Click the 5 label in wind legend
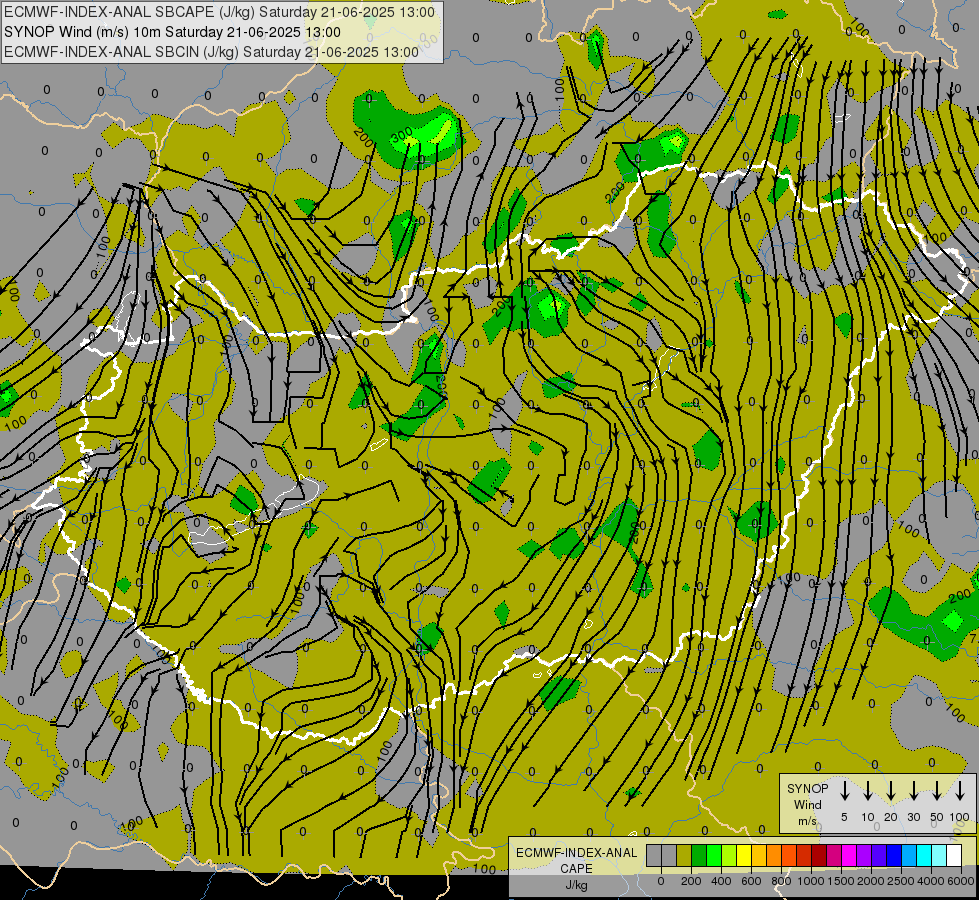Viewport: 979px width, 900px height. coord(844,817)
